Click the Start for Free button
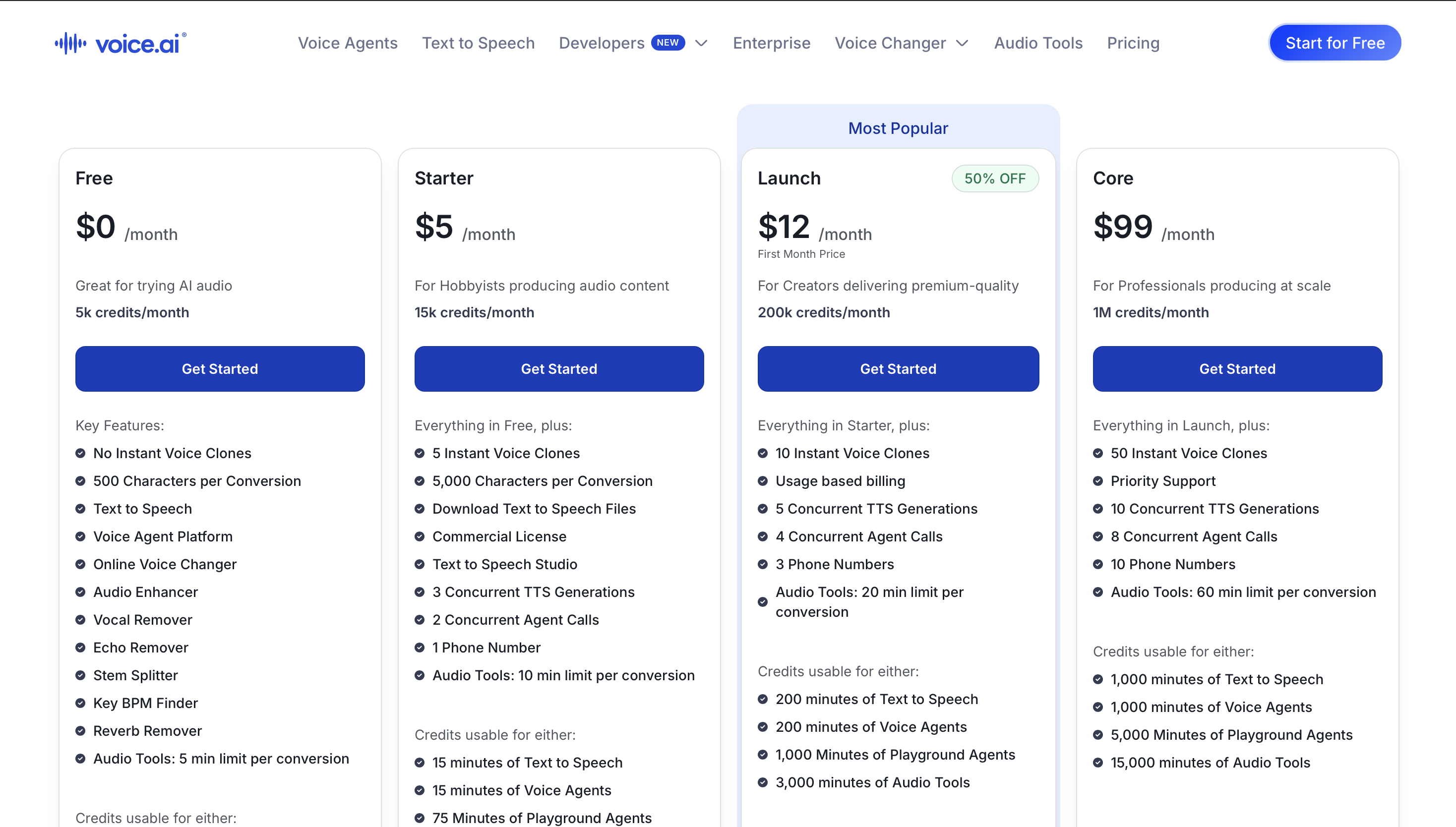Image resolution: width=1456 pixels, height=827 pixels. [x=1335, y=43]
